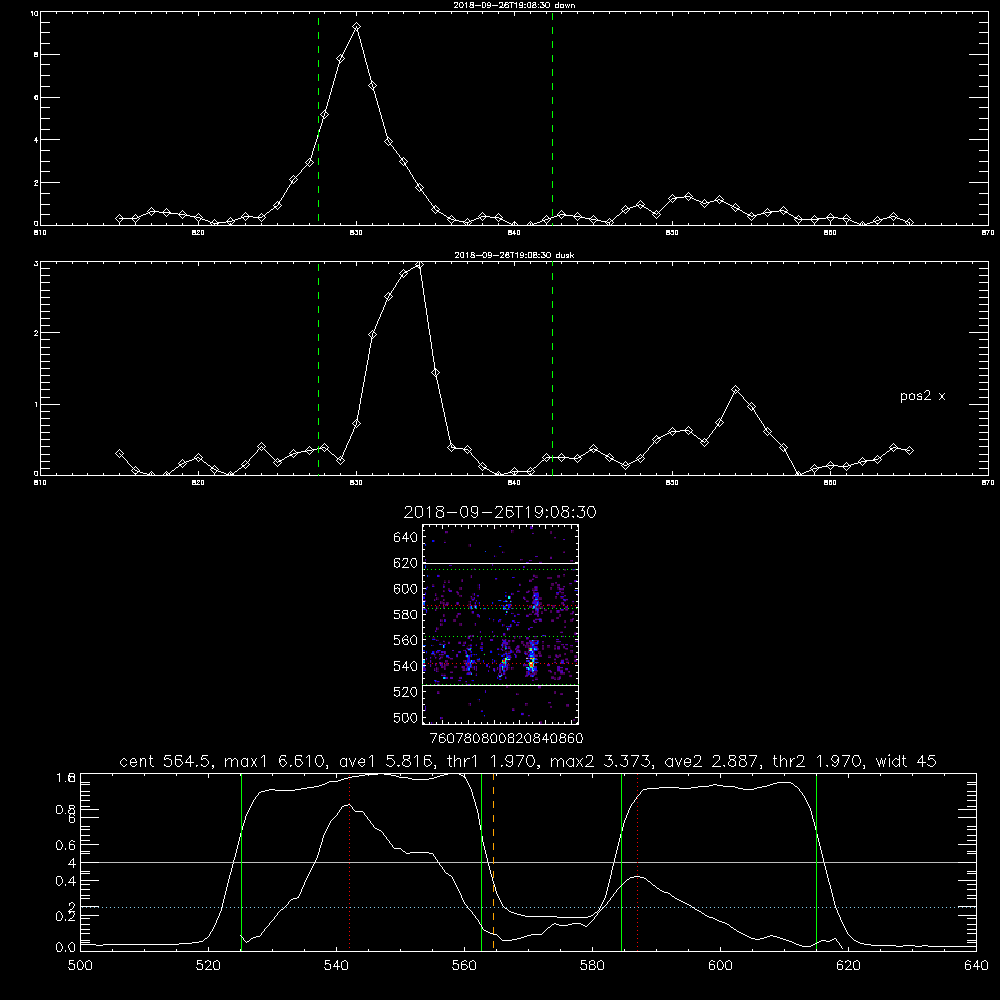The width and height of the screenshot is (1000, 1000).
Task: Click the 'pos2 x' label
Action: [922, 396]
